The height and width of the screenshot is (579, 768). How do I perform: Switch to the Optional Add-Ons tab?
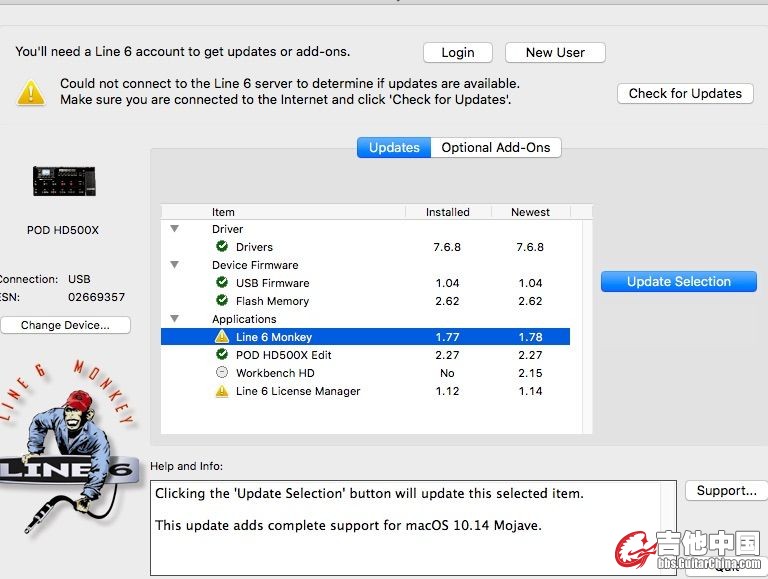tap(496, 147)
